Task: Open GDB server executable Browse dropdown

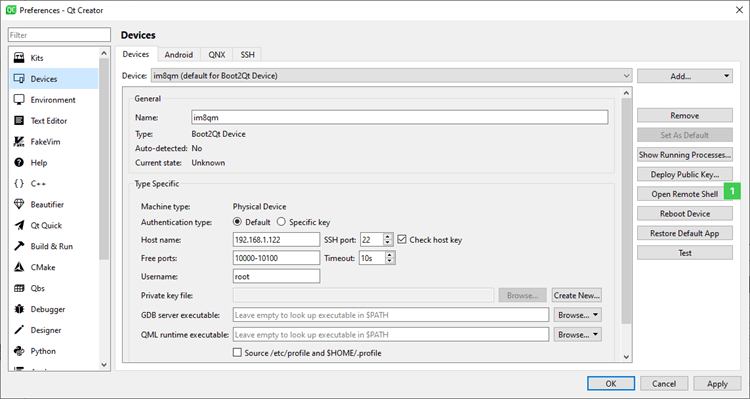Action: (x=577, y=315)
